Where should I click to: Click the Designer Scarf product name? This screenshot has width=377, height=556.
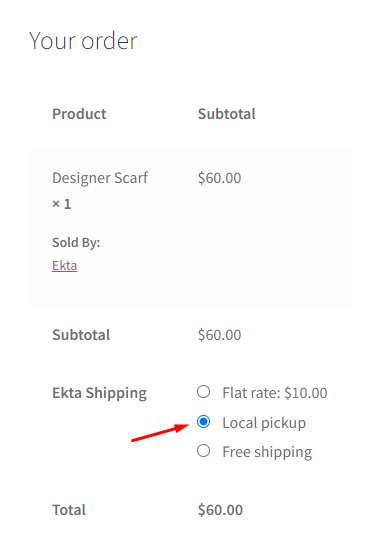point(100,178)
